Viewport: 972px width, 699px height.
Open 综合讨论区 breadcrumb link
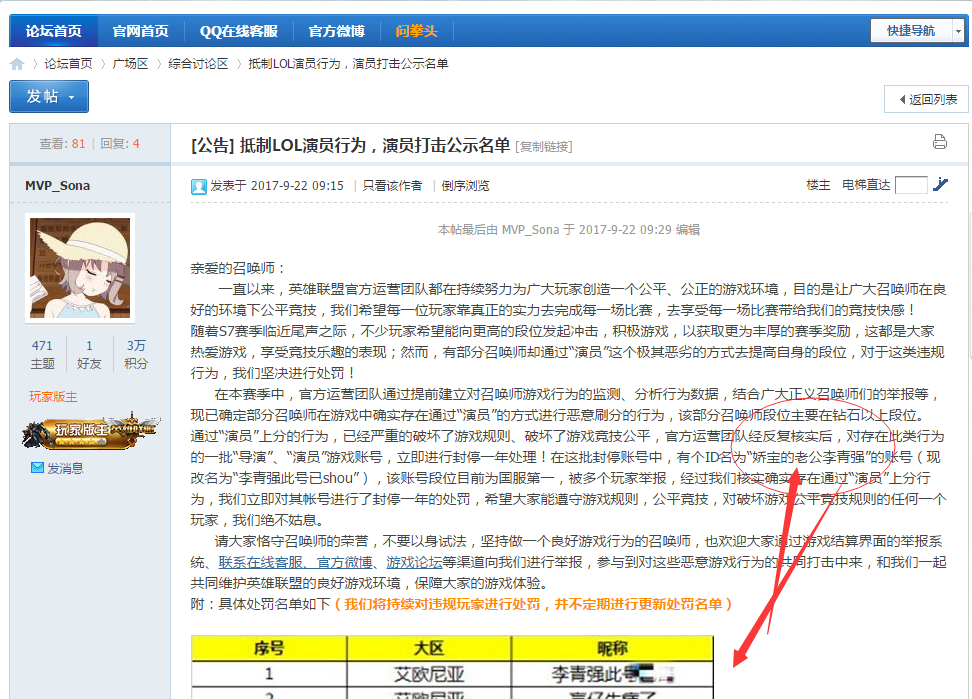click(x=198, y=64)
